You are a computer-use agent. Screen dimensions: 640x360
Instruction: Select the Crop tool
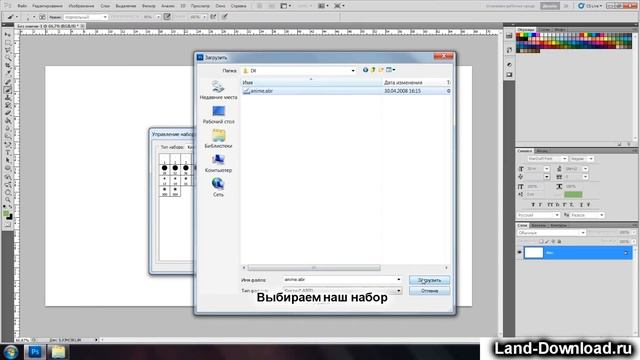point(8,66)
